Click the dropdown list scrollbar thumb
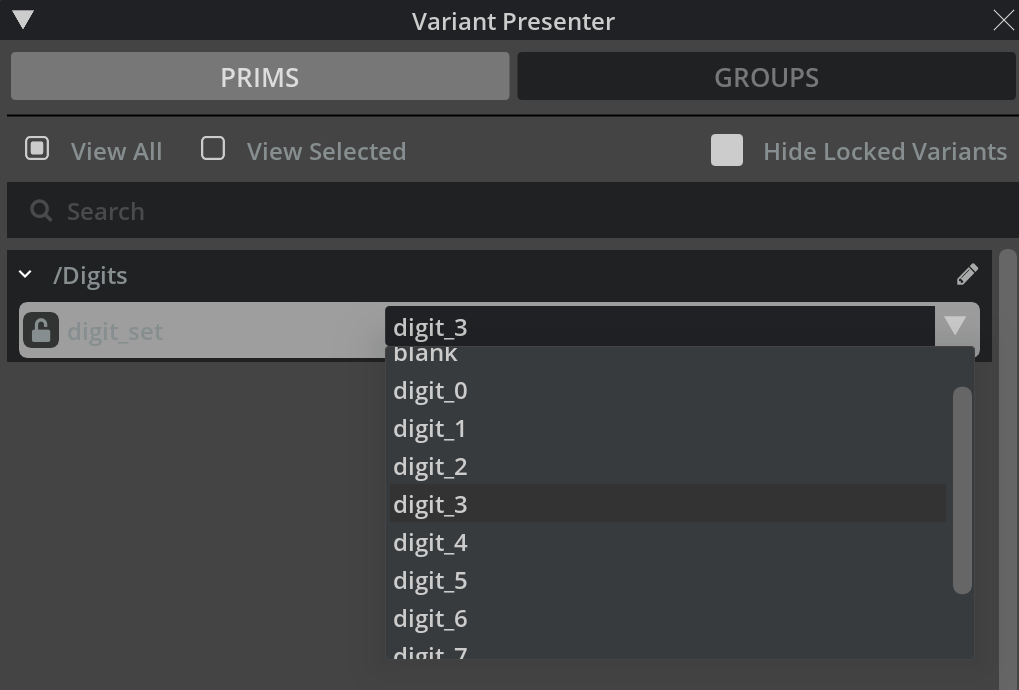1019x690 pixels. pos(962,490)
